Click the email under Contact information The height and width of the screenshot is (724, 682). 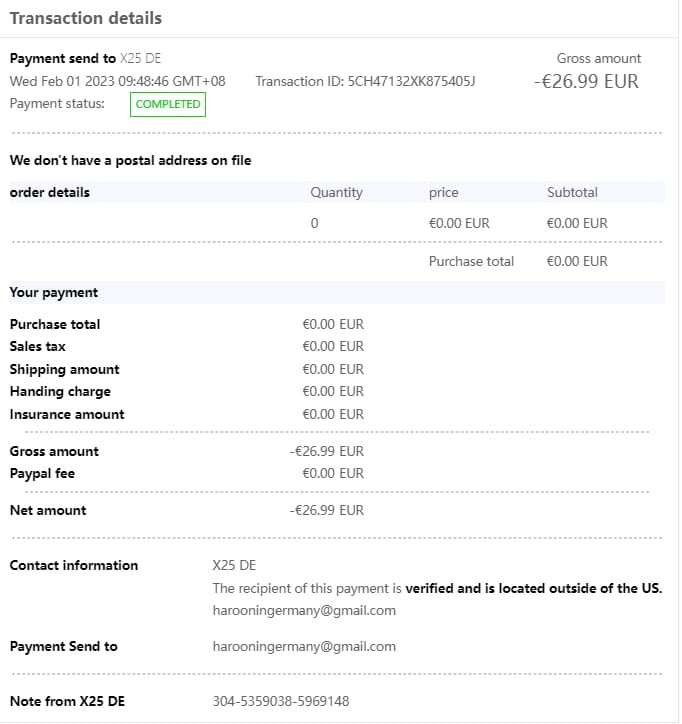tap(304, 610)
